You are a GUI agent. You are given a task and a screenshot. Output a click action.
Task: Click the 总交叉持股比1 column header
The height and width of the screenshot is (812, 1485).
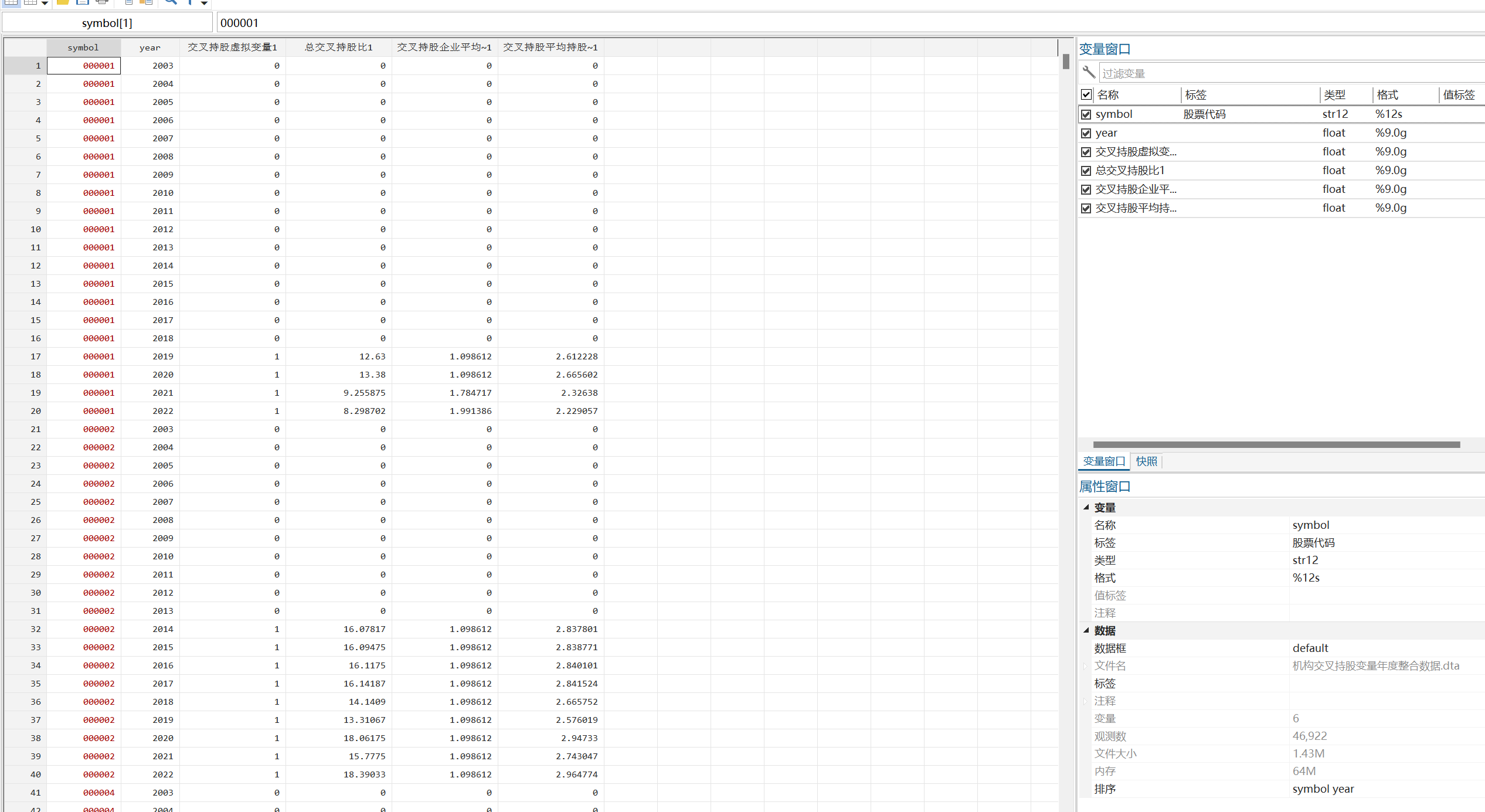338,47
